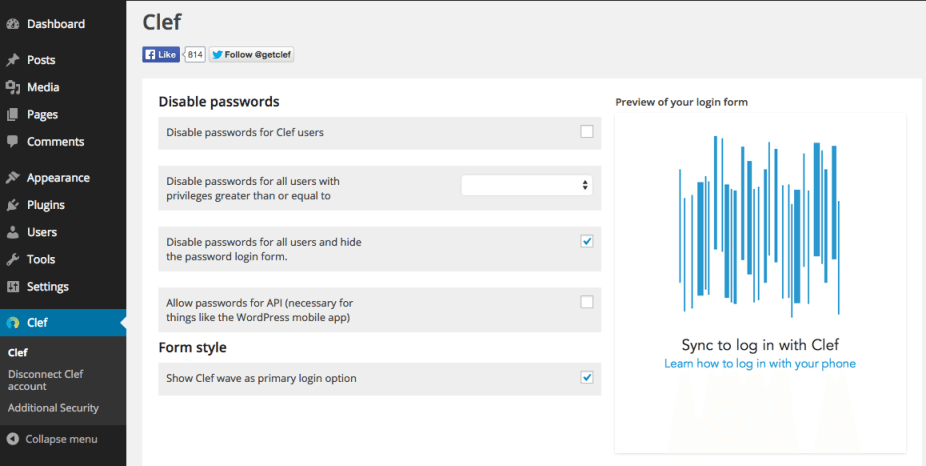Click the Media library icon
The height and width of the screenshot is (466, 926).
coord(12,87)
